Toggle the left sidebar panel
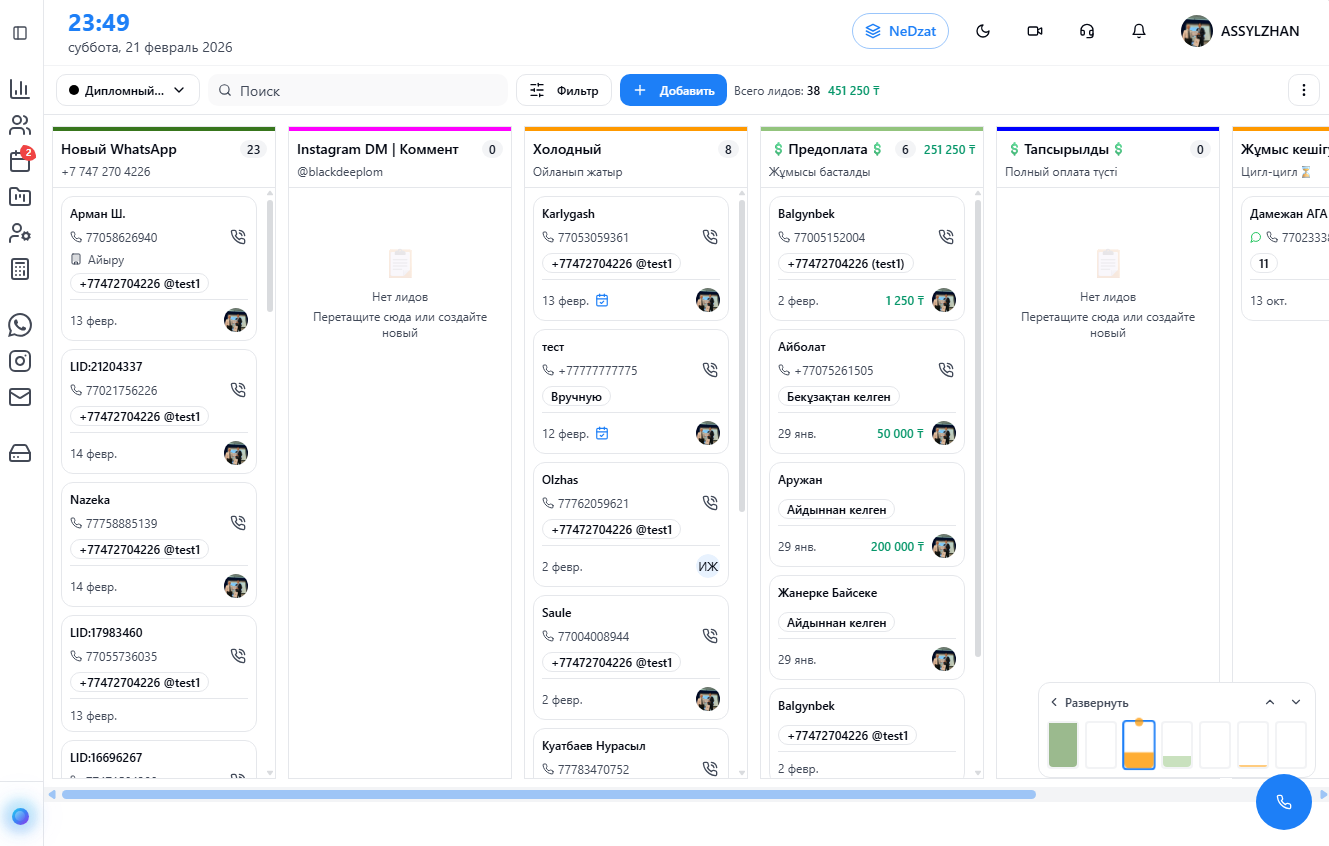The image size is (1329, 846). pos(20,33)
